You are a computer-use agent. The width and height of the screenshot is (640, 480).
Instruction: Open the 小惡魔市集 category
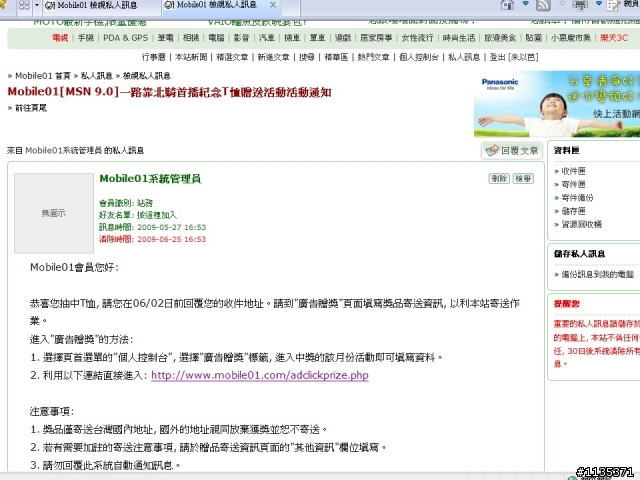point(571,38)
